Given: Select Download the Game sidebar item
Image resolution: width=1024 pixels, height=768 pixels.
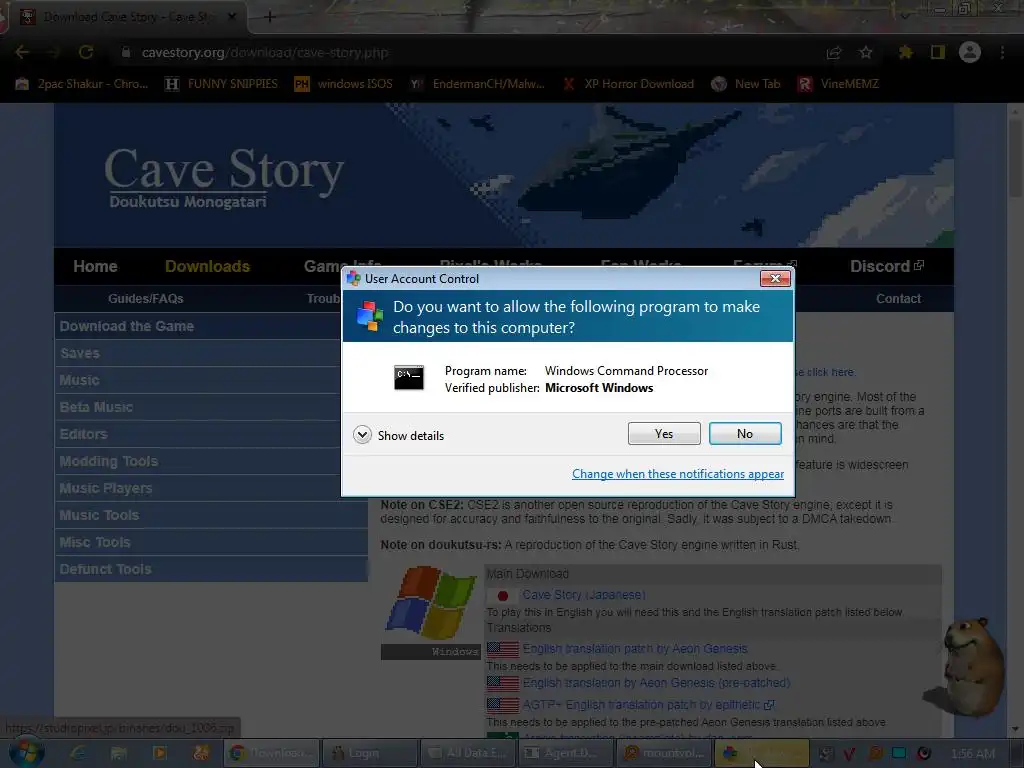Looking at the screenshot, I should tap(210, 326).
